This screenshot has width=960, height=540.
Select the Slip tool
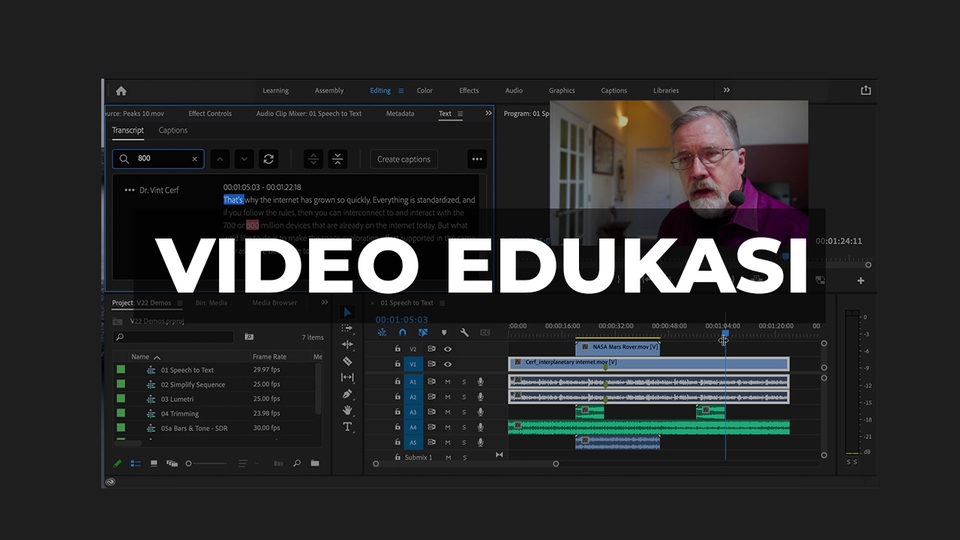tap(347, 377)
